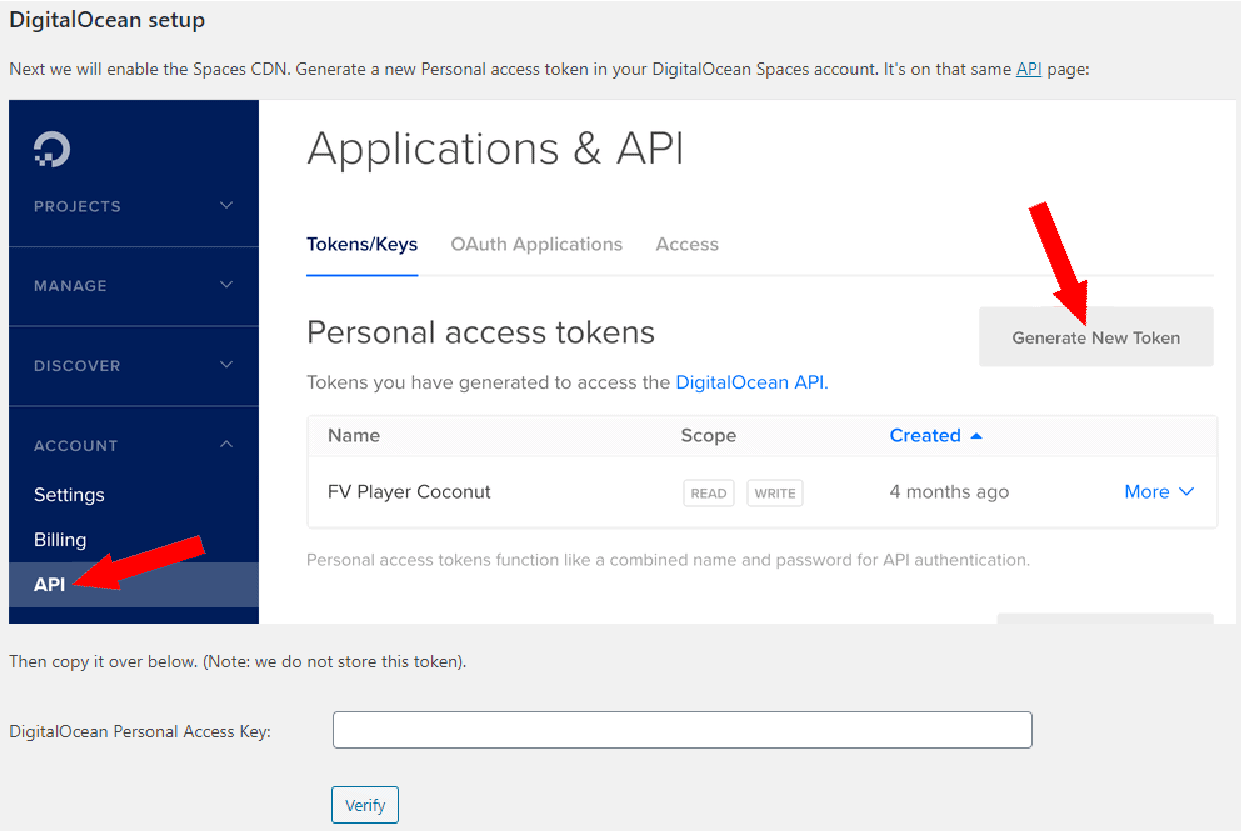Click the '4 months ago' created date
1242x831 pixels.
(x=949, y=492)
